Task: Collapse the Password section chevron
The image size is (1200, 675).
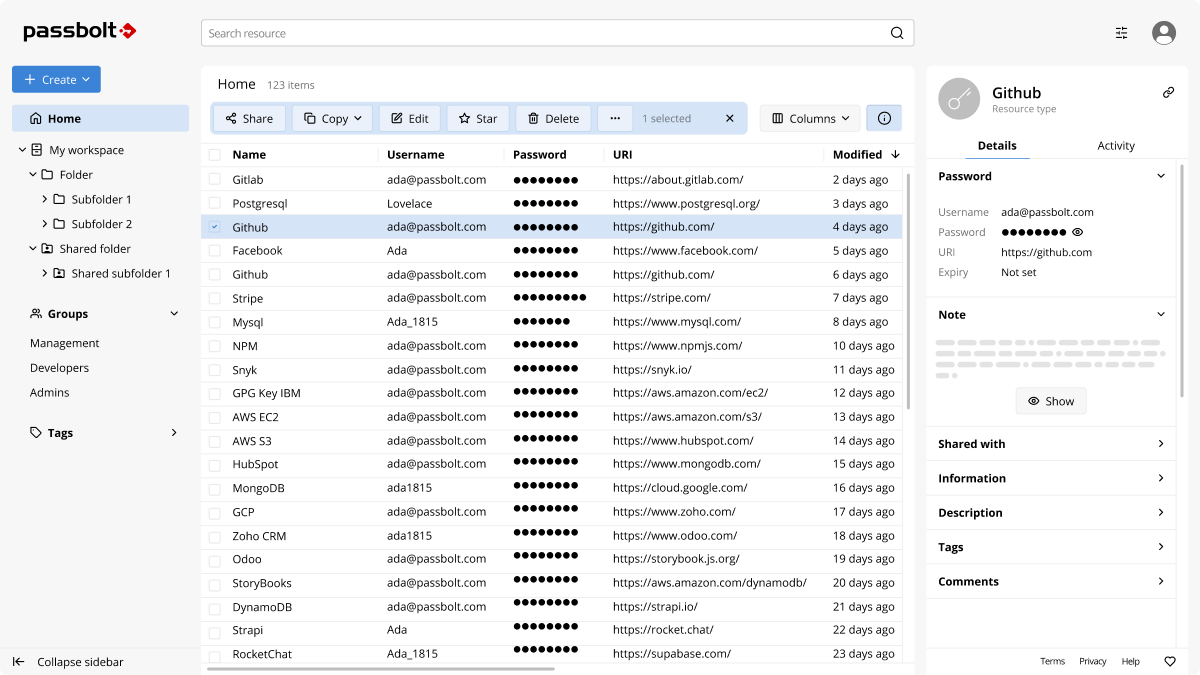Action: click(x=1161, y=176)
